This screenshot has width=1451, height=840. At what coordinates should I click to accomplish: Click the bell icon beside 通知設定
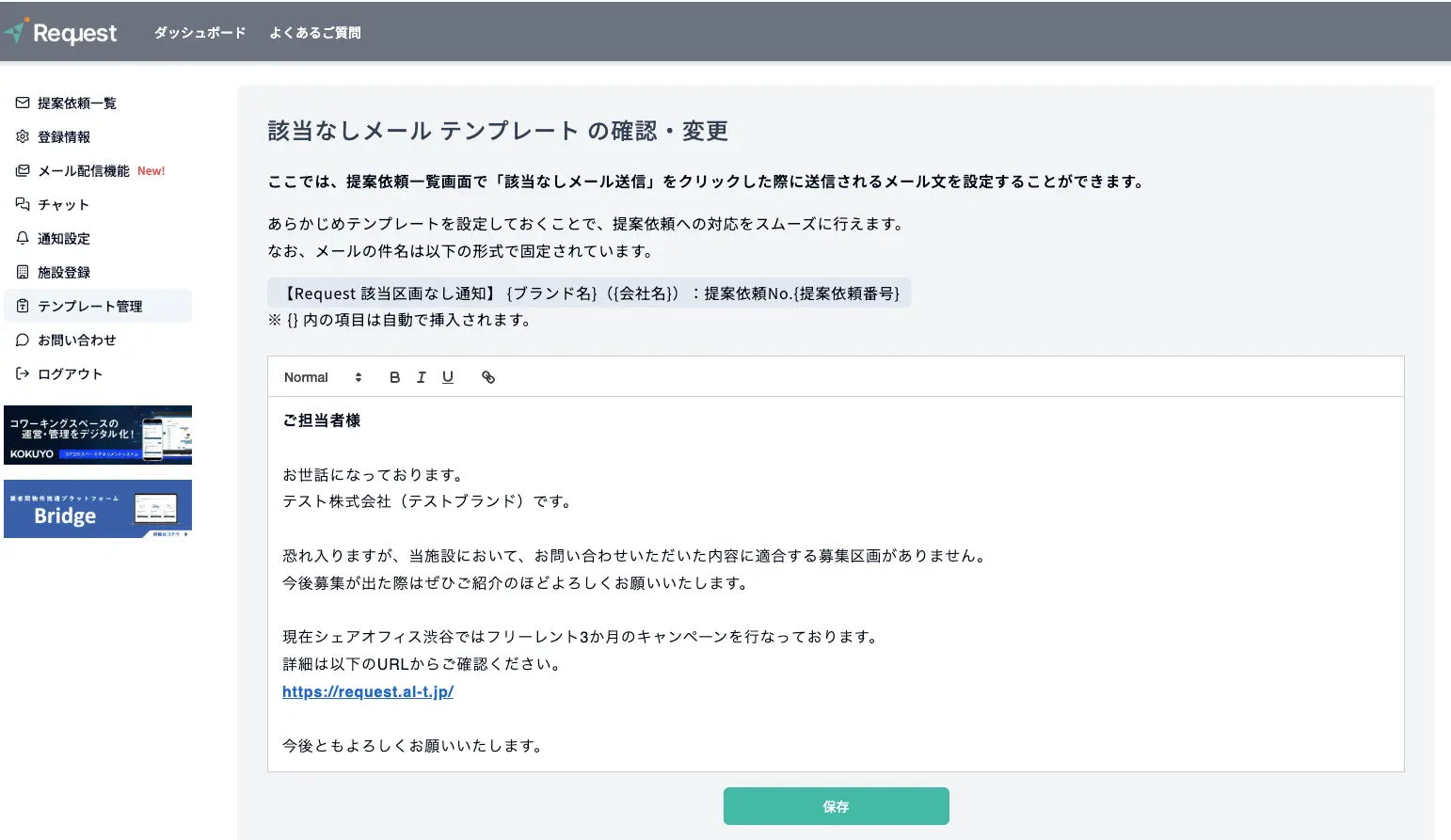coord(23,238)
